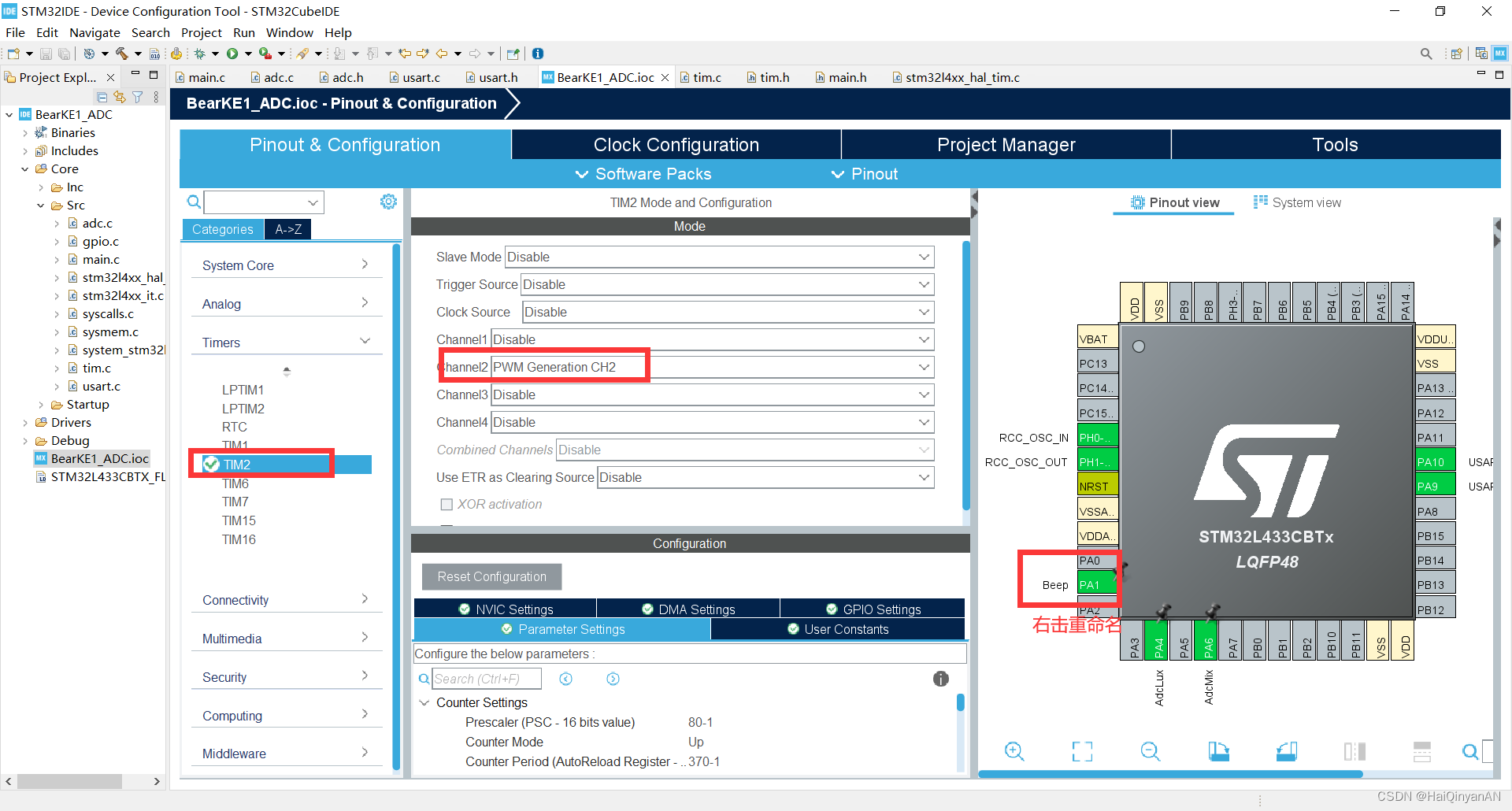Image resolution: width=1512 pixels, height=811 pixels.
Task: Click the Reset Configuration button
Action: [492, 576]
